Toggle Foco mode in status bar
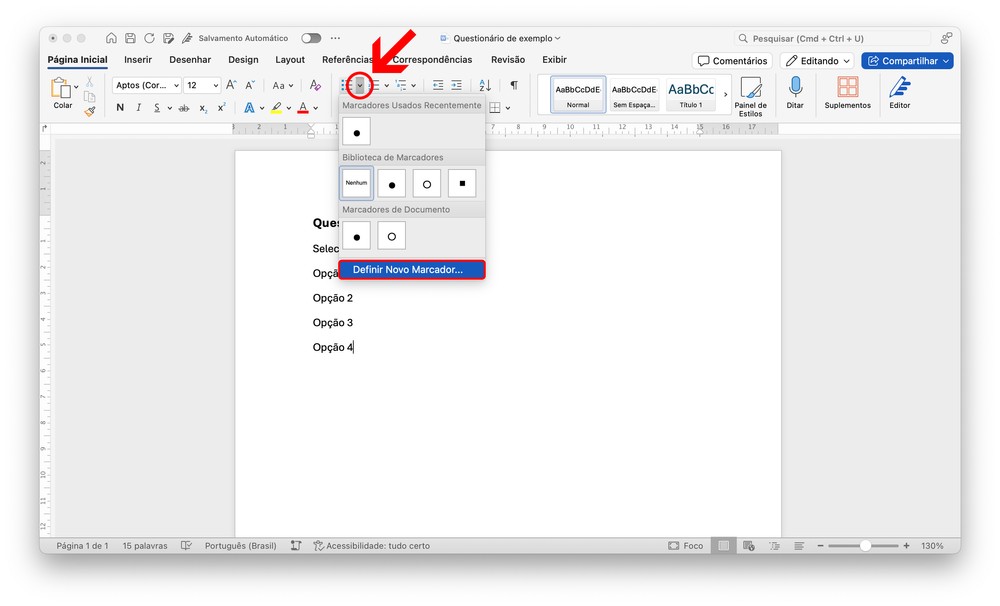The height and width of the screenshot is (606, 1000). [x=685, y=546]
